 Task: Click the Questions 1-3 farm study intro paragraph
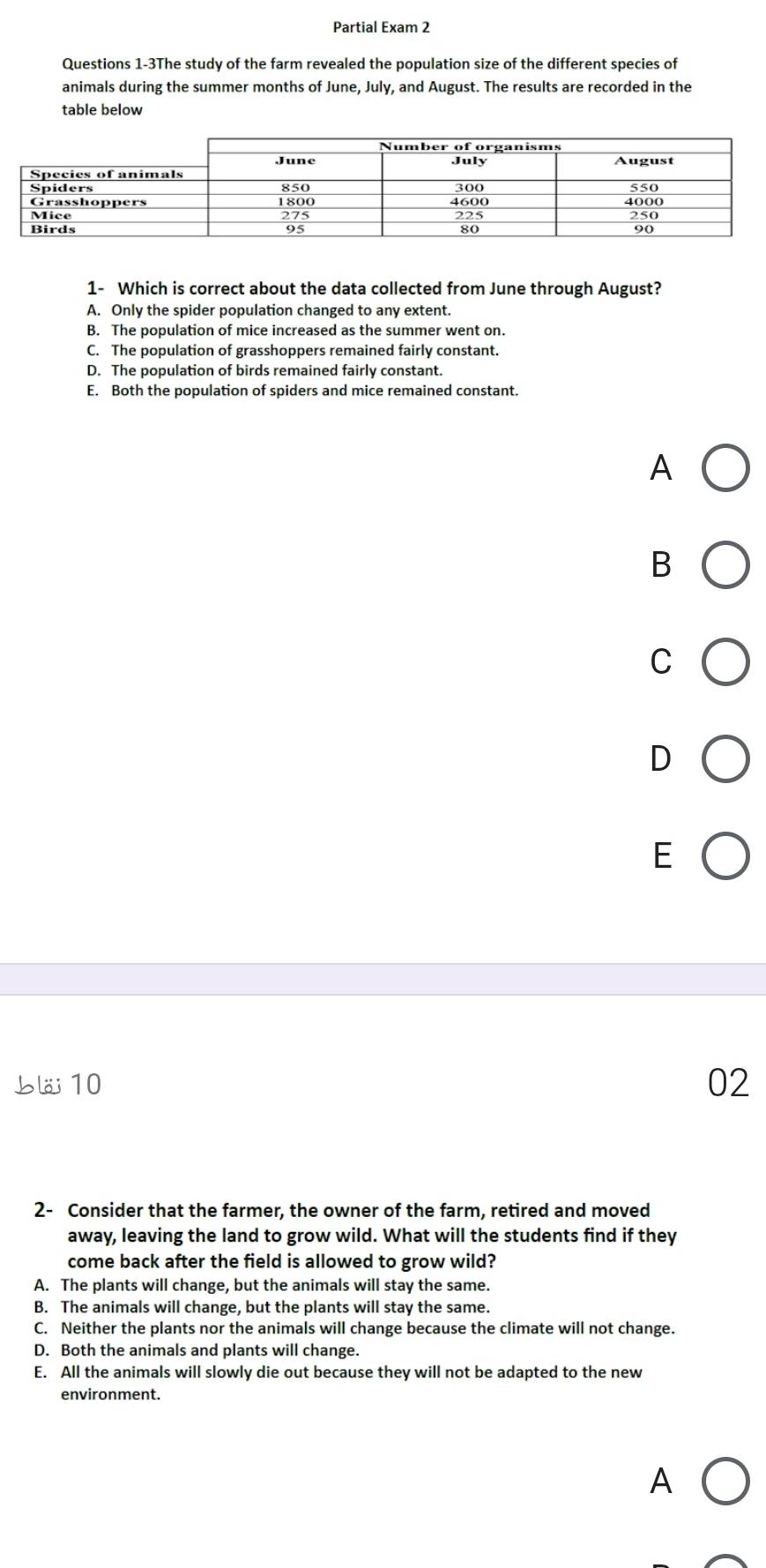[x=376, y=86]
